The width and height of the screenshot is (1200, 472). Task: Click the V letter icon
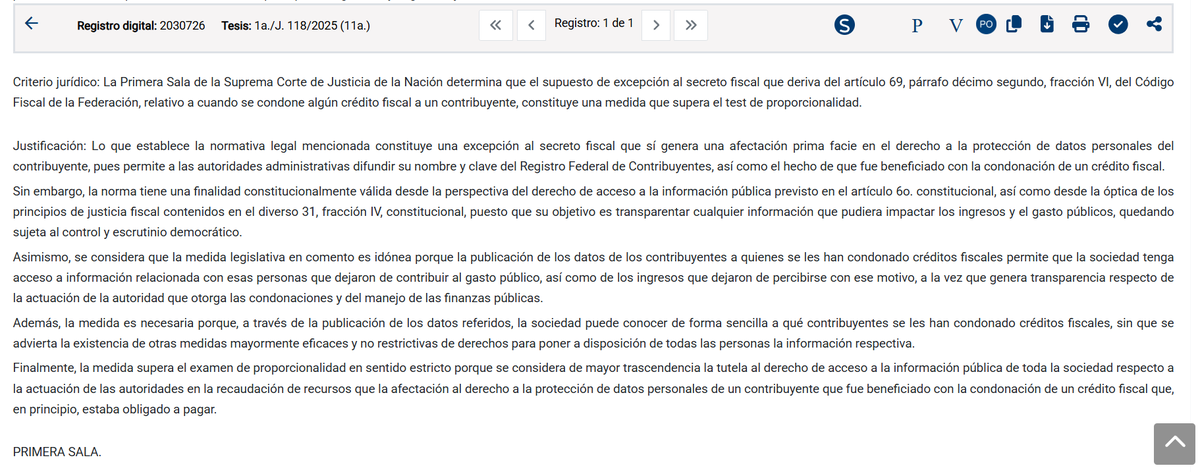pyautogui.click(x=956, y=25)
